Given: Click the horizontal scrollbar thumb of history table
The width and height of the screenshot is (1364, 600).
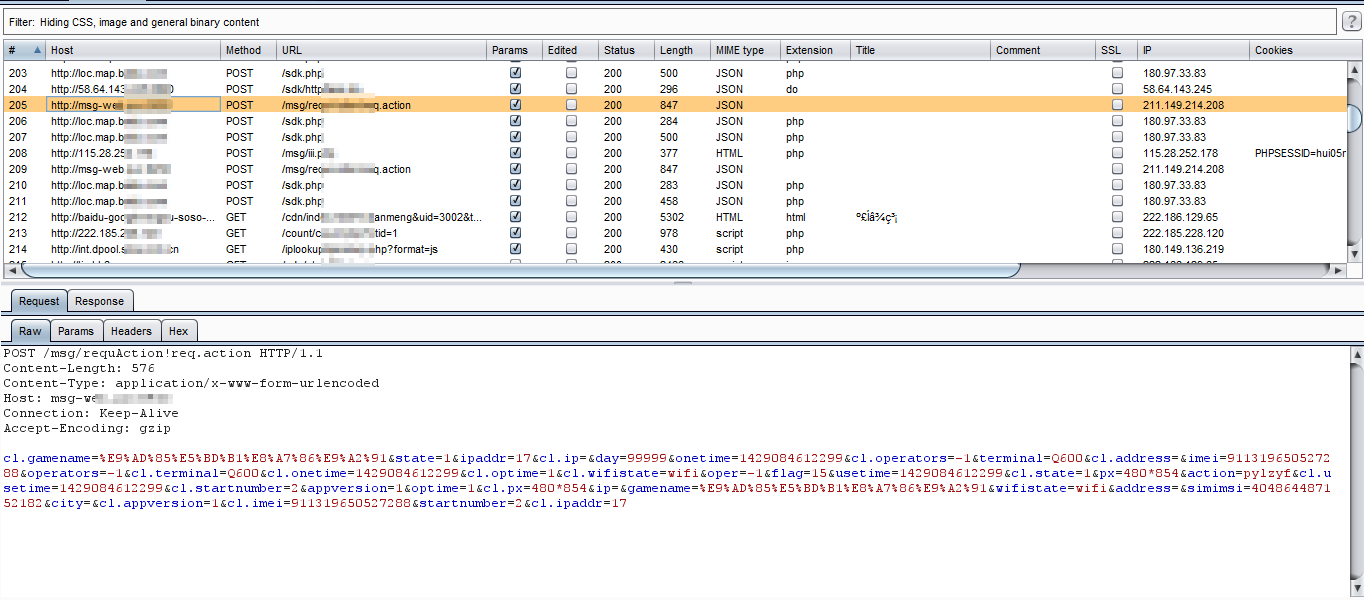Looking at the screenshot, I should point(520,270).
